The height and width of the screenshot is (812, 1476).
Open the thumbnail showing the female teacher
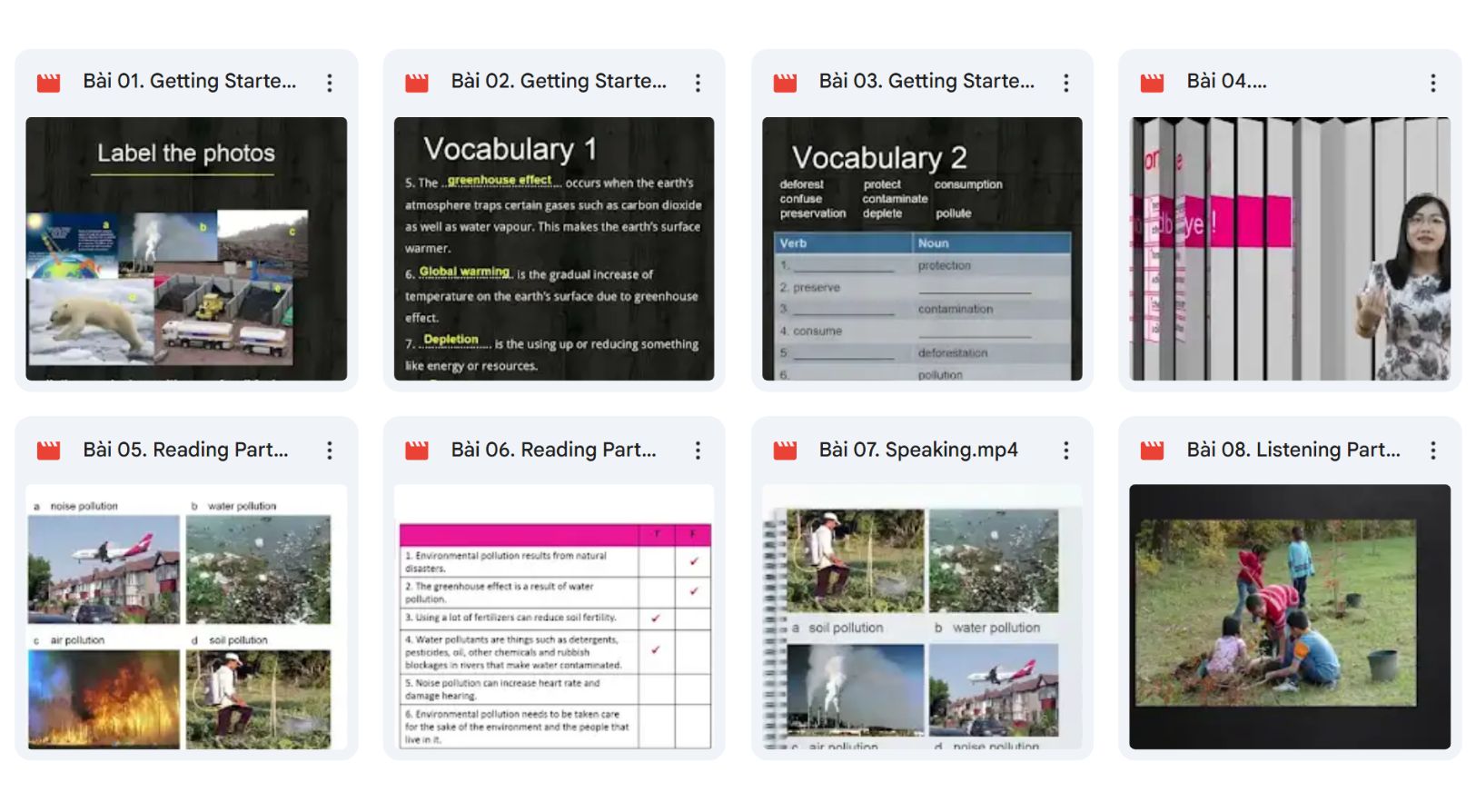coord(1290,248)
